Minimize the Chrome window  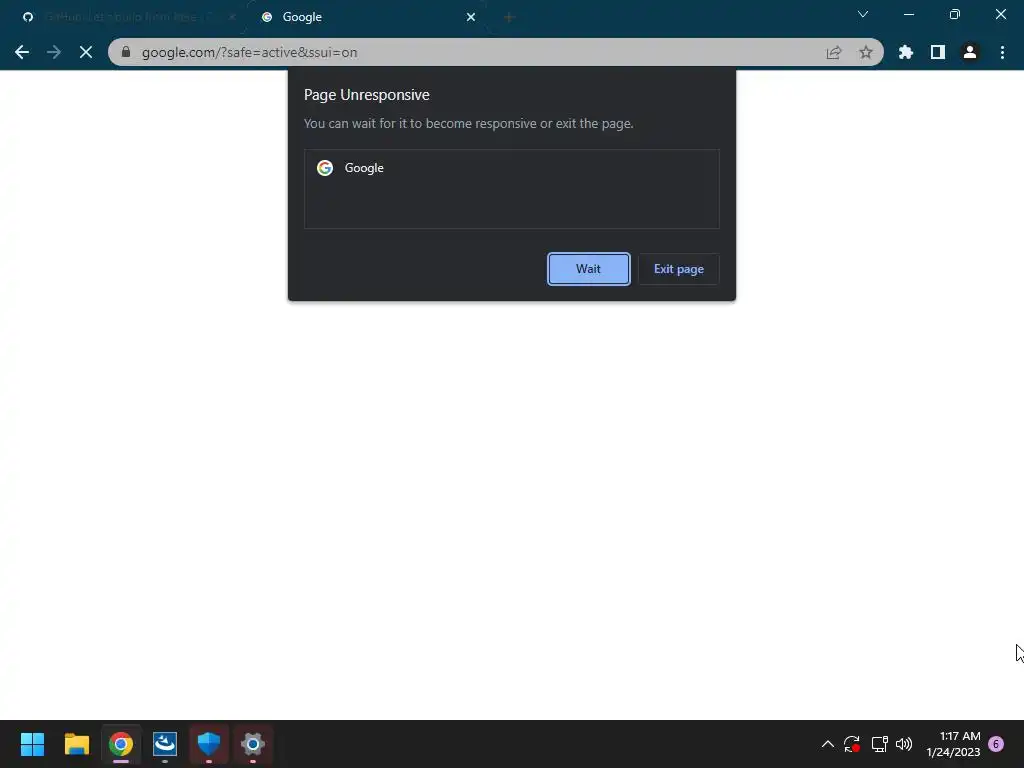[908, 14]
